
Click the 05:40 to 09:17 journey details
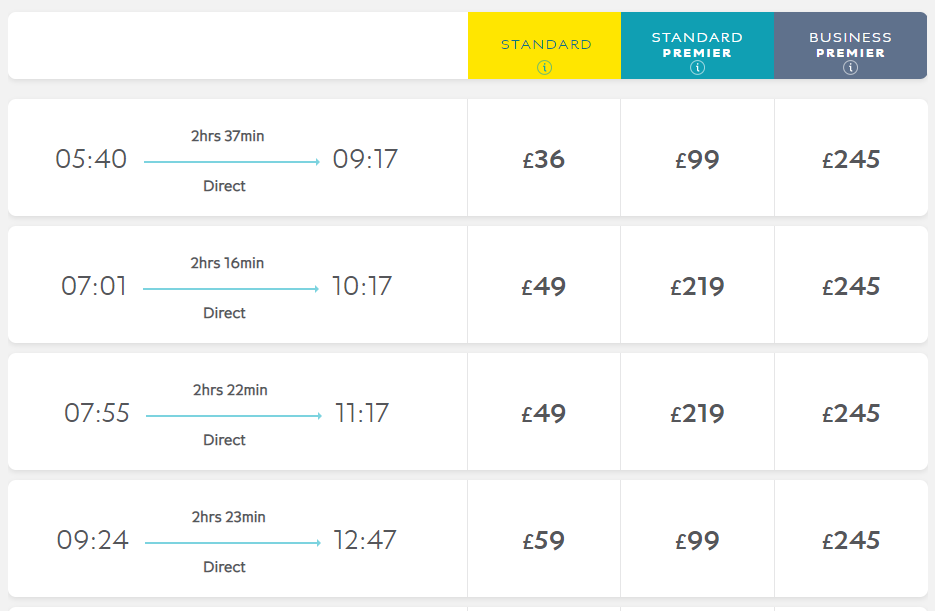point(227,159)
